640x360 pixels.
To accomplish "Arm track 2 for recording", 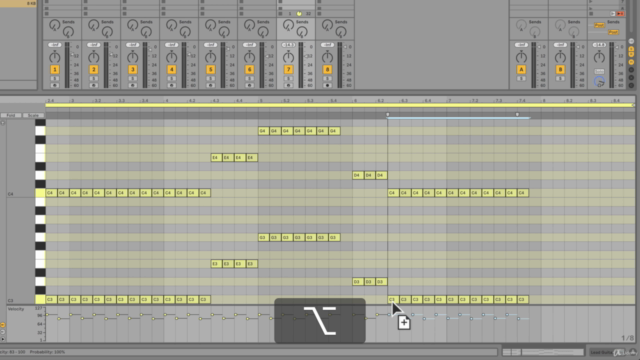I will click(93, 85).
